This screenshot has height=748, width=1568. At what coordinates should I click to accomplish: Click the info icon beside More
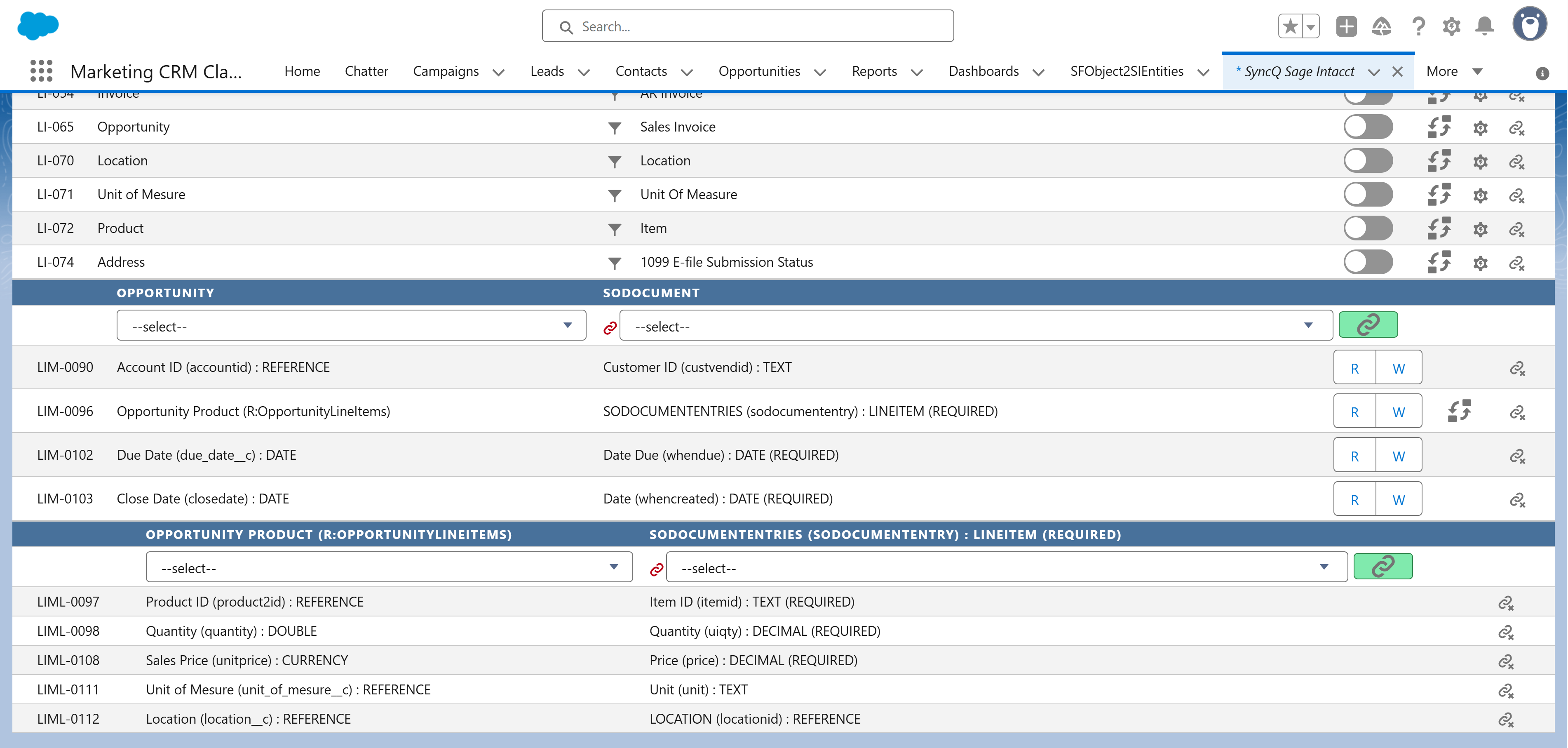pos(1542,73)
